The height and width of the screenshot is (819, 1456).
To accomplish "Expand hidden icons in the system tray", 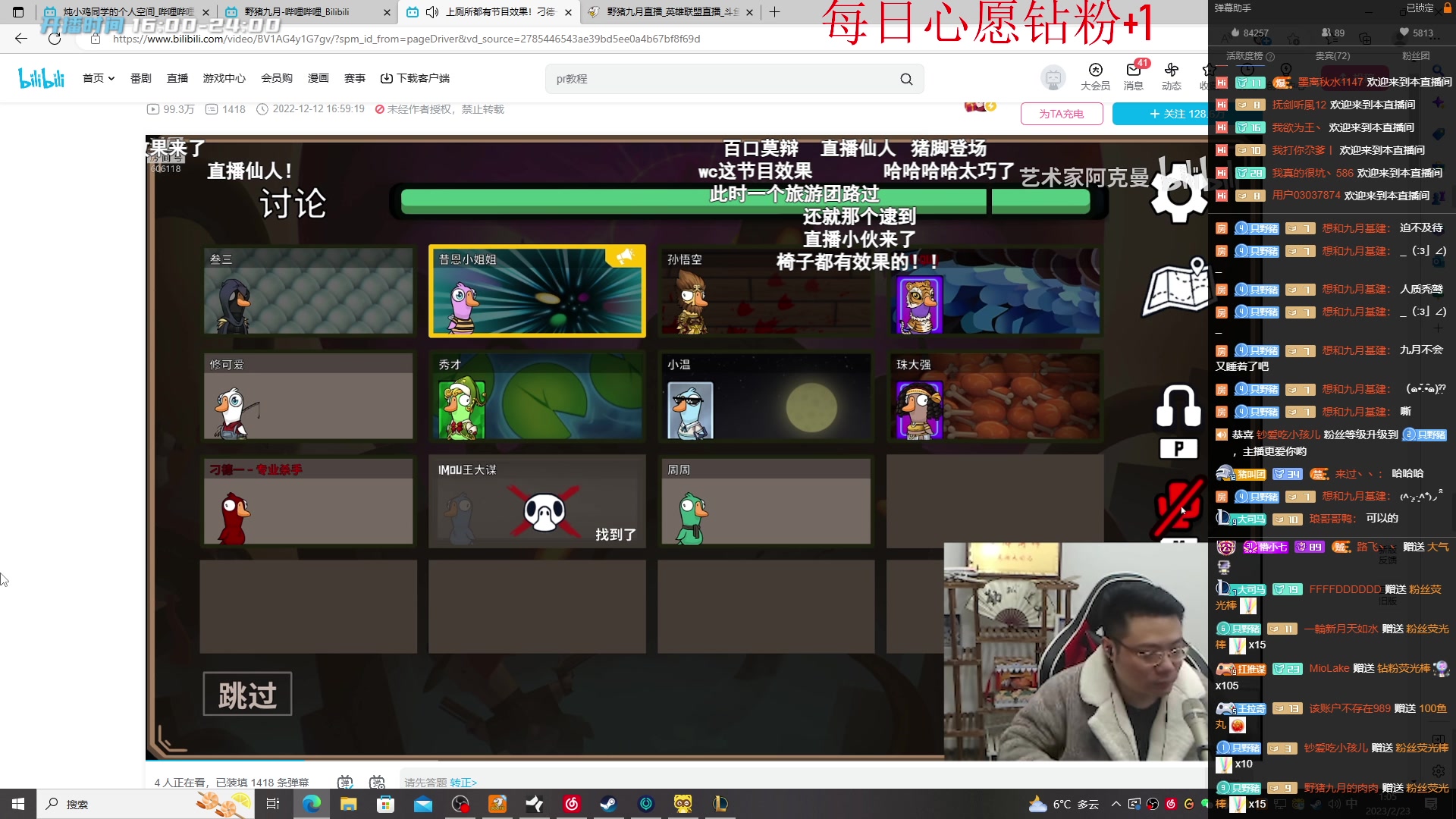I will point(1116,804).
